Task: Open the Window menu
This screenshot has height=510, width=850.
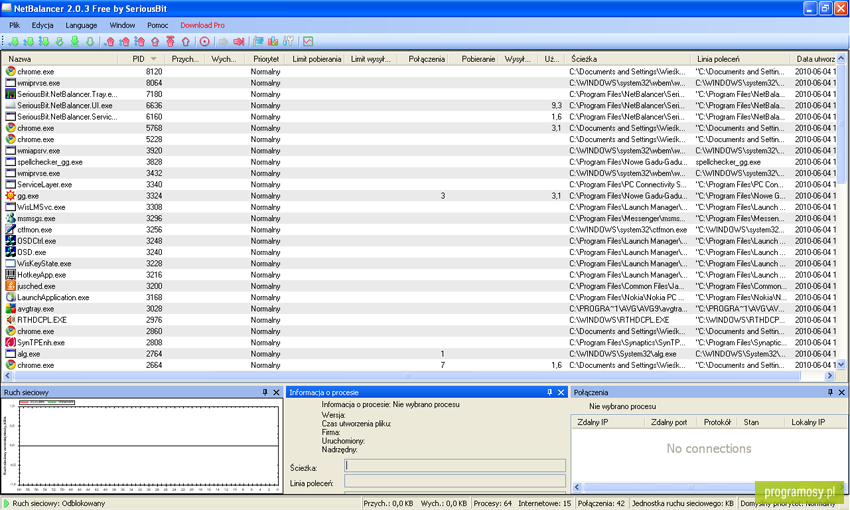Action: [x=122, y=25]
